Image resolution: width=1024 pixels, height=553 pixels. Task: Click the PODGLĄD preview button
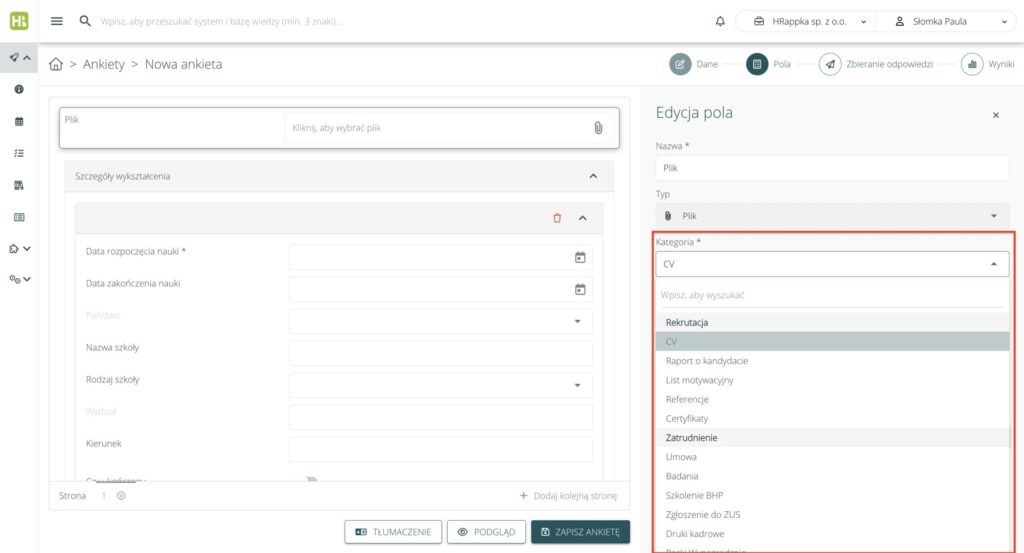[x=486, y=532]
